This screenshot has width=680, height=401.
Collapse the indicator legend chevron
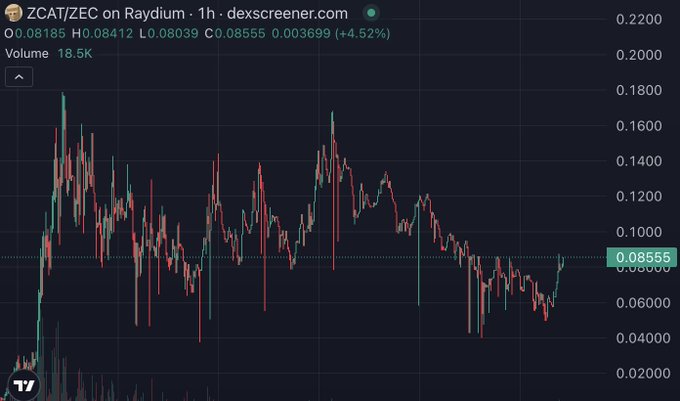[19, 77]
